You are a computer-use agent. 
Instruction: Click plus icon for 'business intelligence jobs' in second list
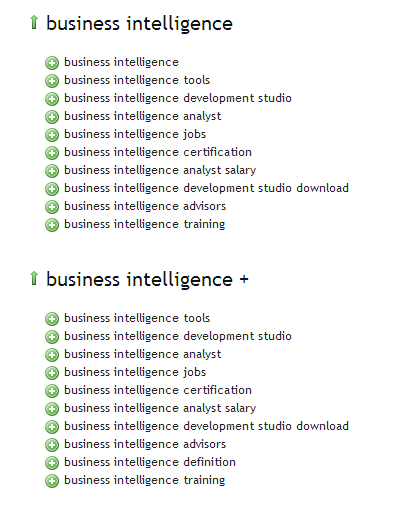point(52,373)
